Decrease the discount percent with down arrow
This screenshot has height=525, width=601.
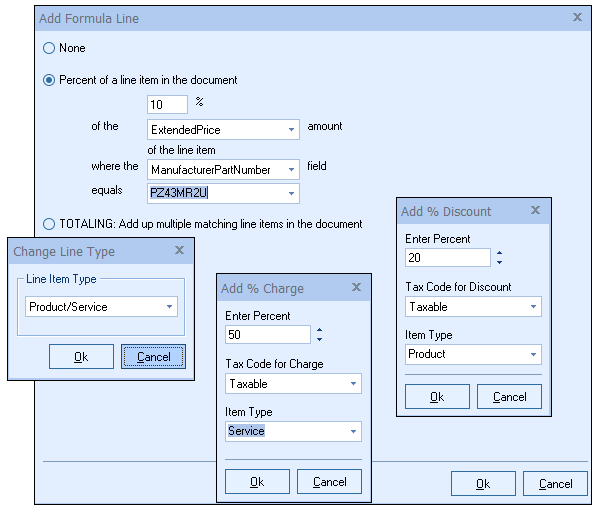click(x=499, y=262)
